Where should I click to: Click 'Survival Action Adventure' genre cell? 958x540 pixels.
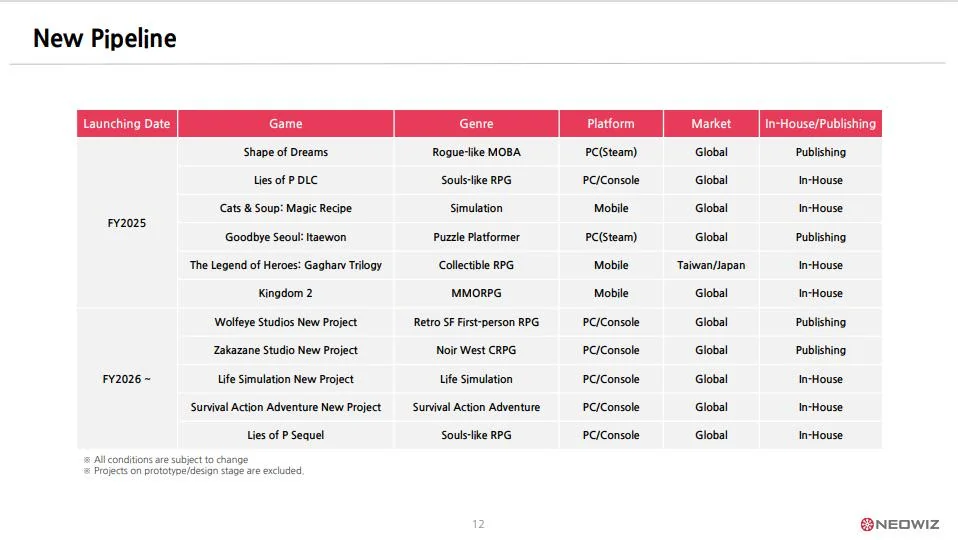click(x=476, y=407)
